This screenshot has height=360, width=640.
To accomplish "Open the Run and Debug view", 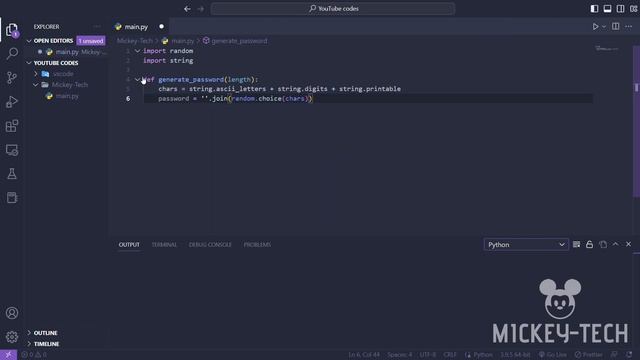I will coord(12,102).
